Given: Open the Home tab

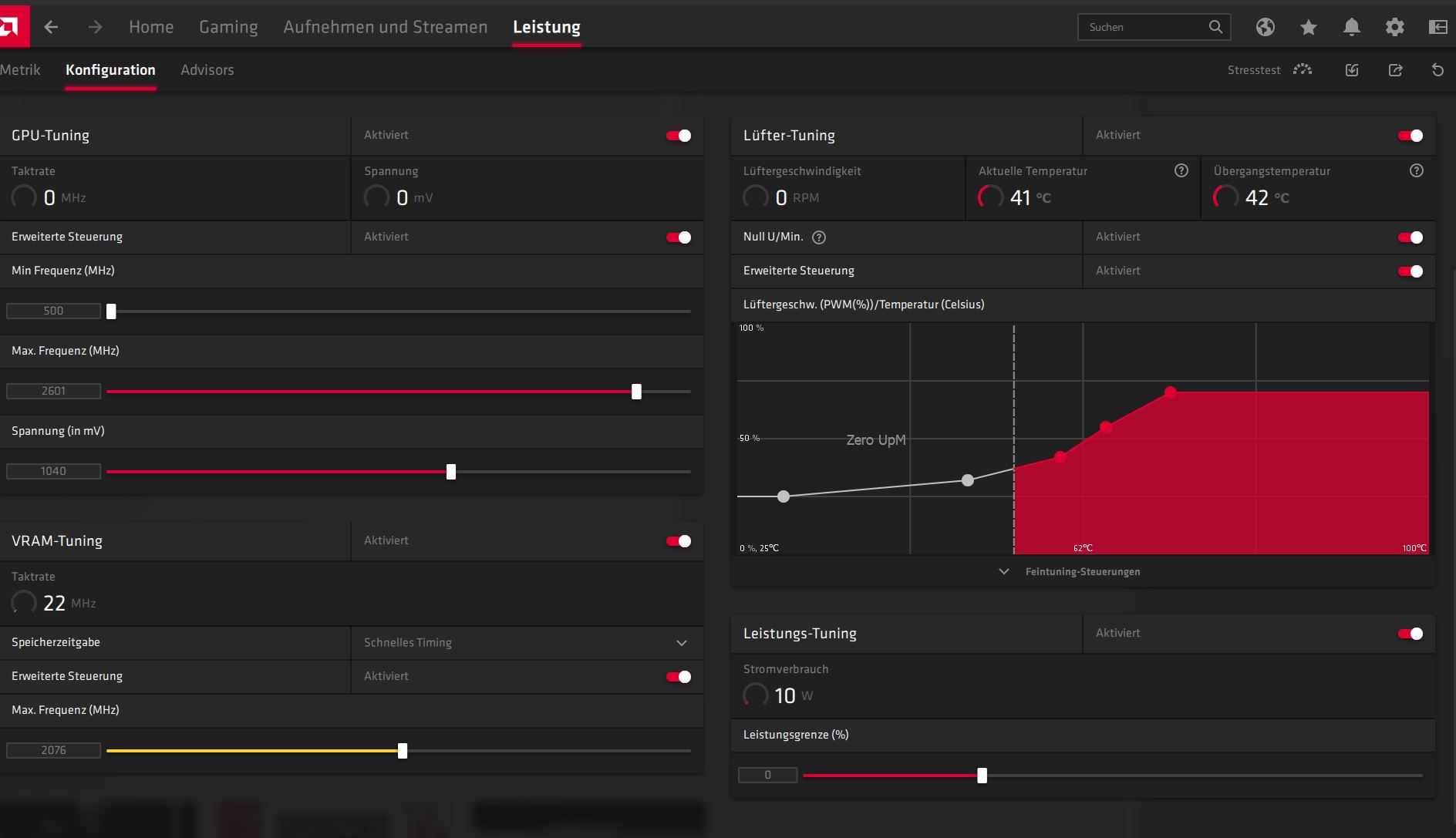Looking at the screenshot, I should coord(151,27).
